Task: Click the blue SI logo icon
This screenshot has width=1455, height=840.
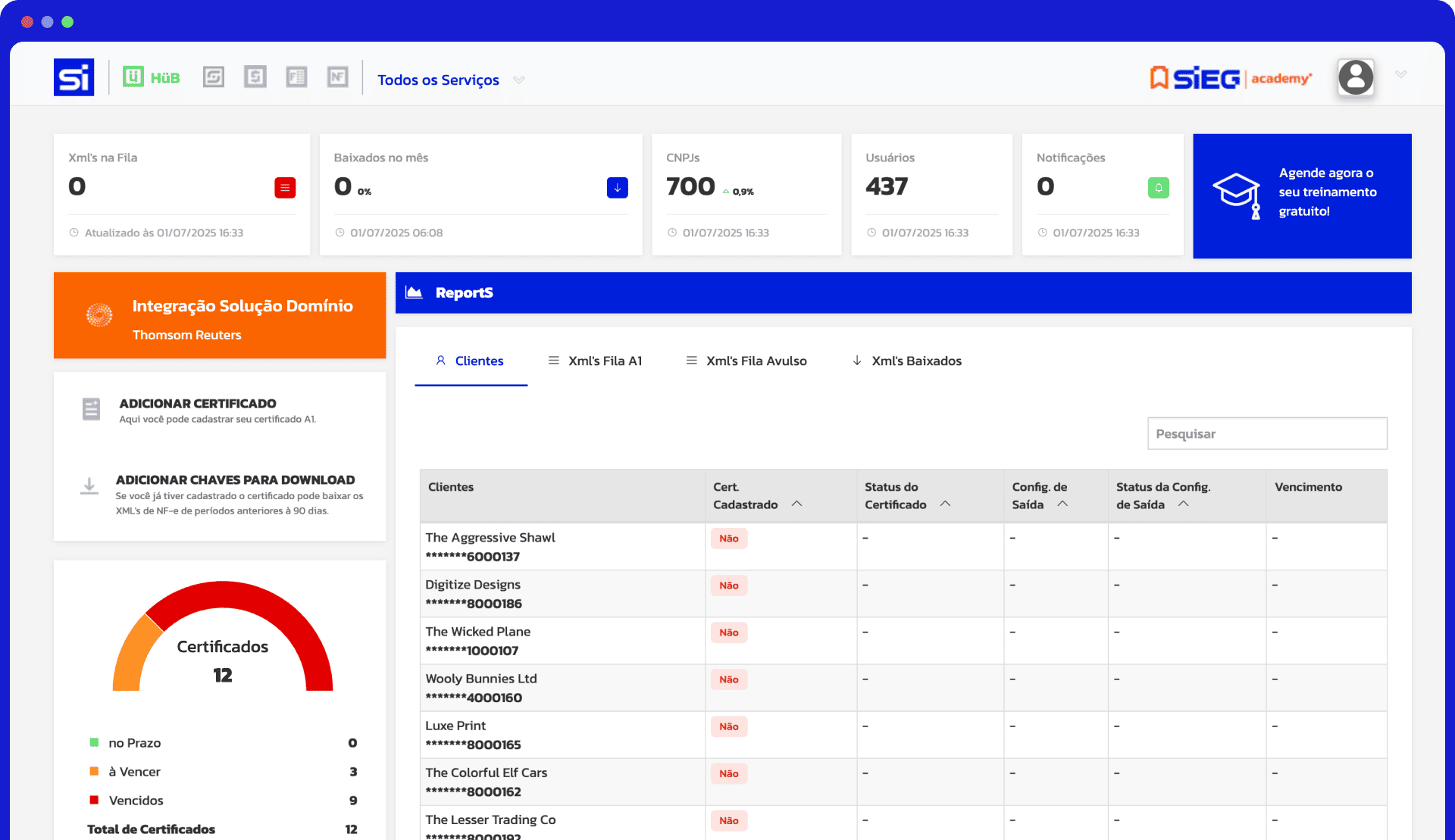Action: (x=74, y=77)
